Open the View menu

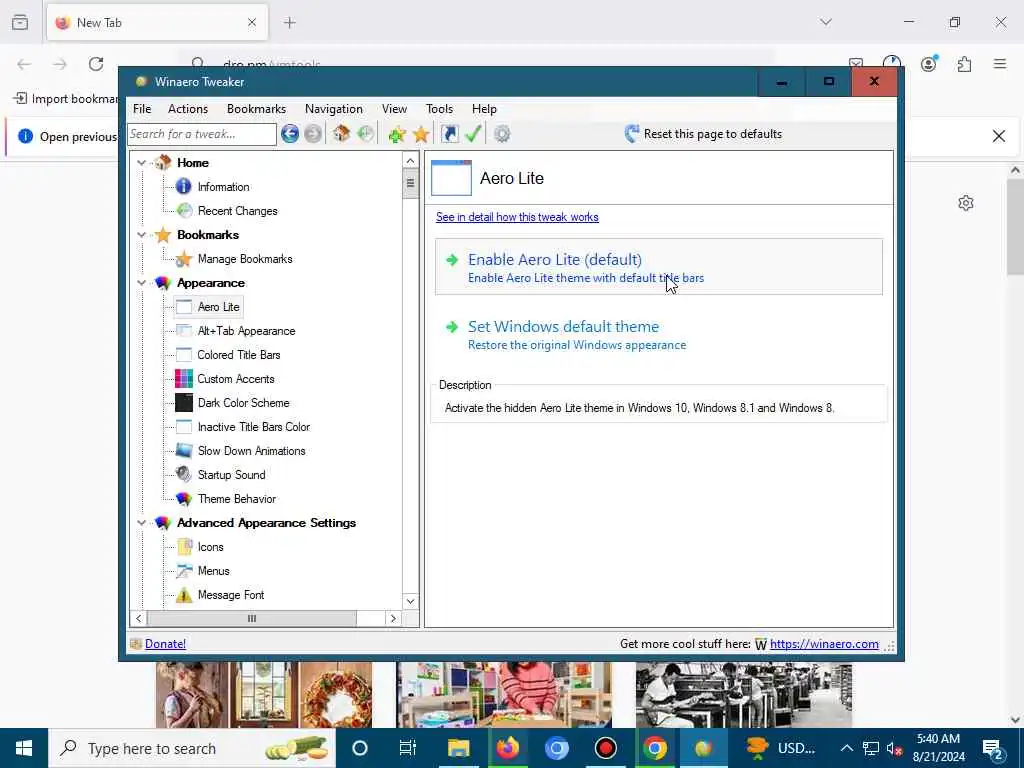pyautogui.click(x=394, y=109)
